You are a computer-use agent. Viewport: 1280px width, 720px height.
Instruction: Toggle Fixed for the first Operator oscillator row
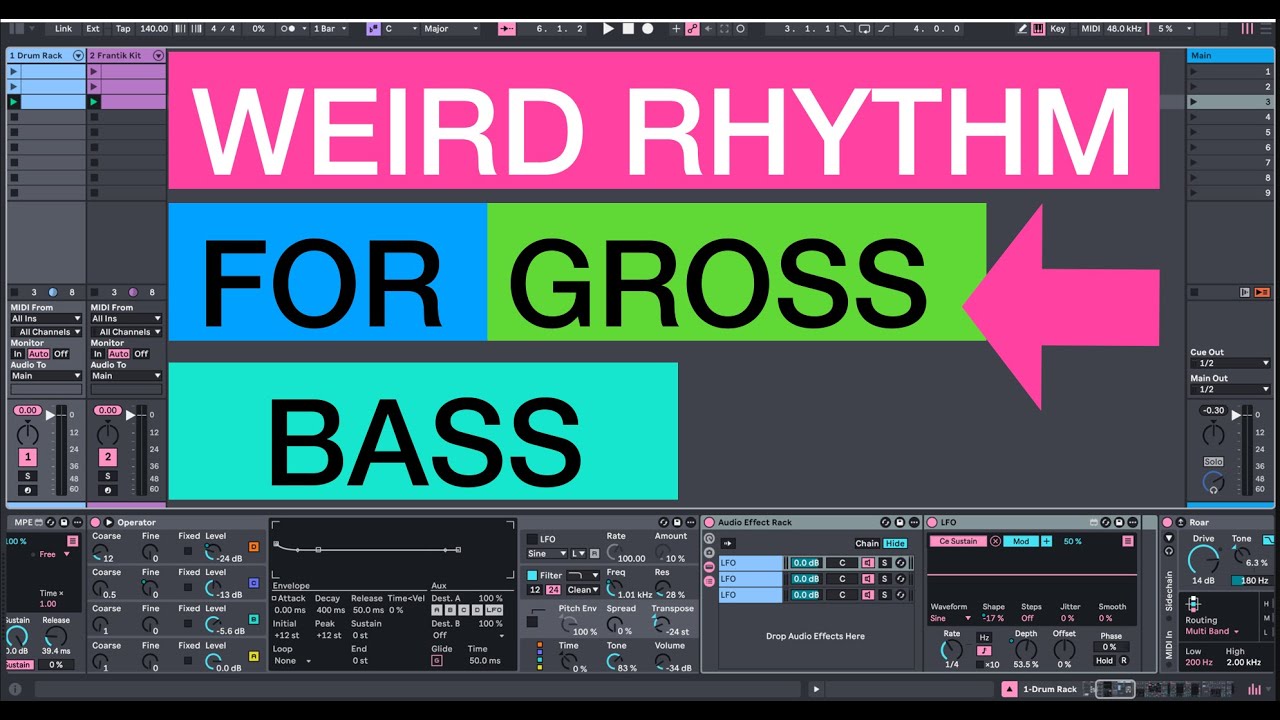point(188,551)
